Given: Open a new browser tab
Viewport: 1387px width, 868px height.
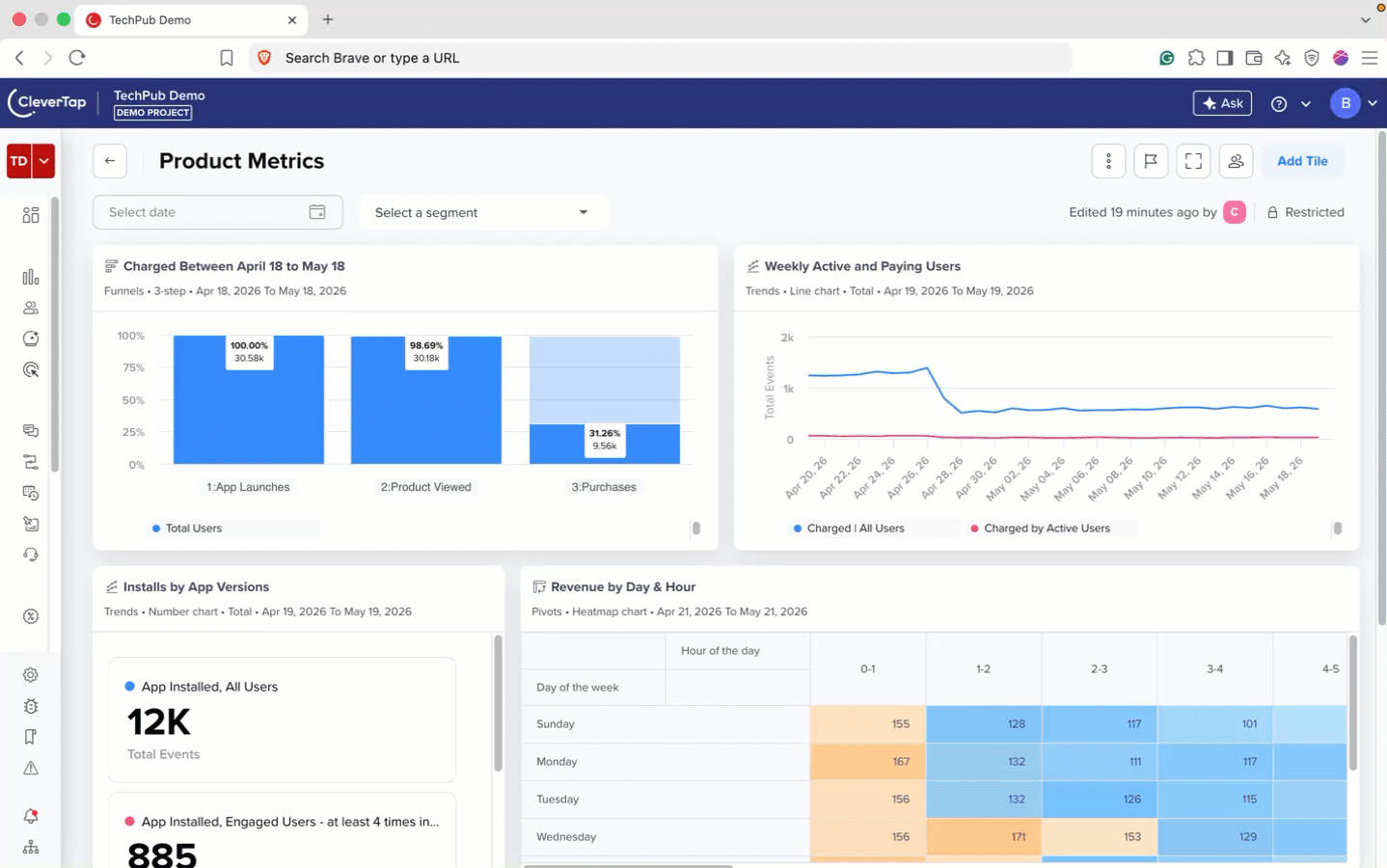Looking at the screenshot, I should tap(328, 19).
